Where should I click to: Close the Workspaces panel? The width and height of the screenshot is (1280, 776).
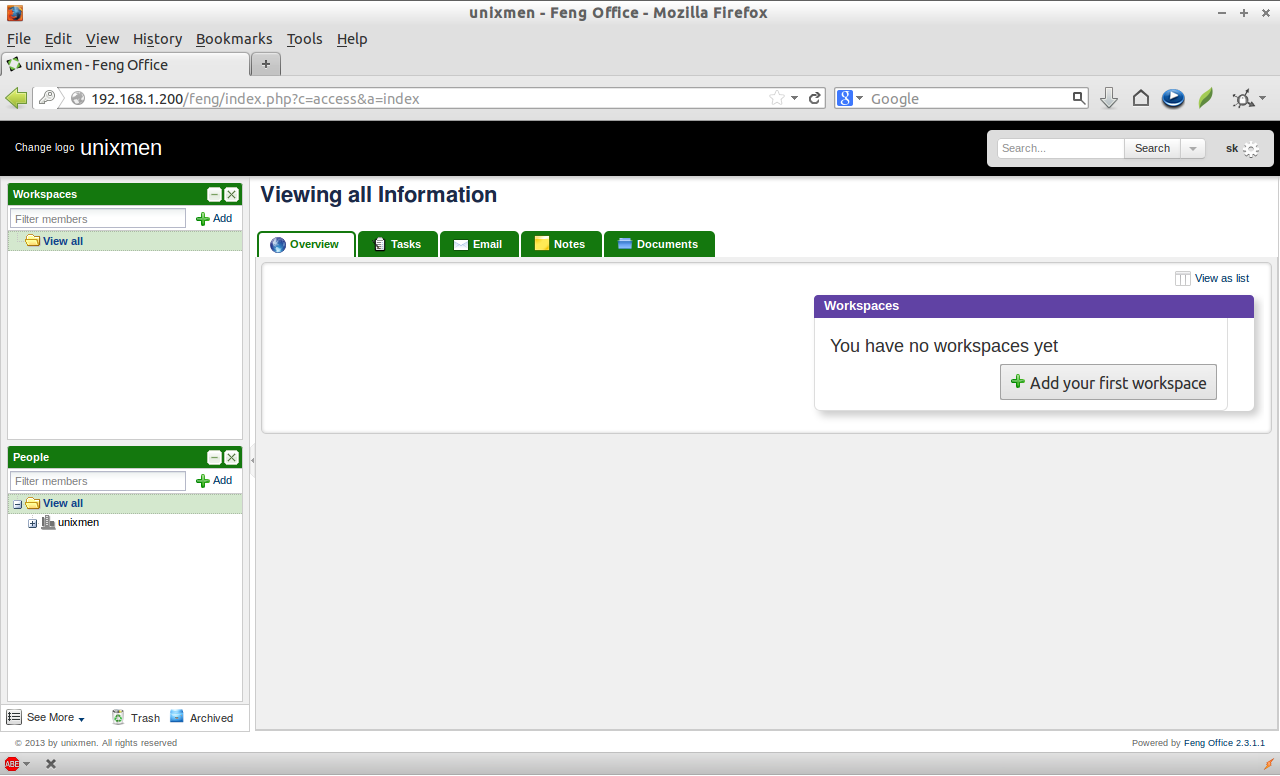pos(231,194)
